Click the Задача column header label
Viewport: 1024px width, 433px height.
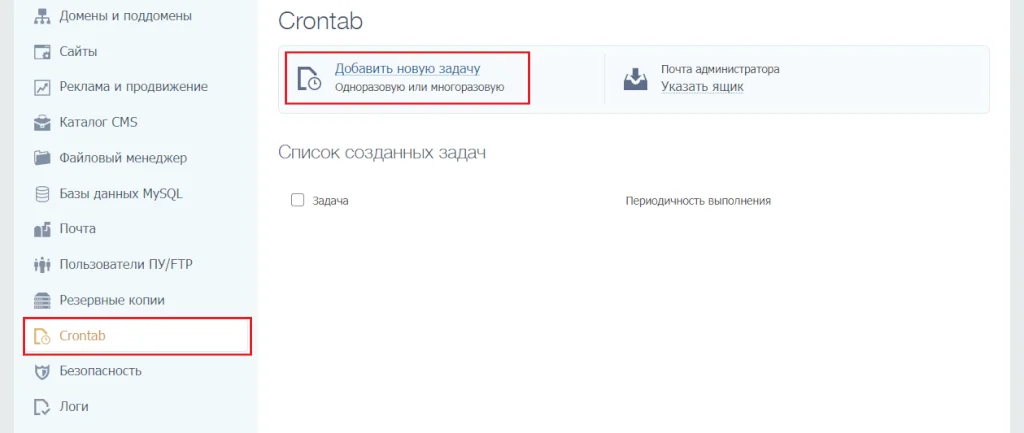[x=330, y=201]
